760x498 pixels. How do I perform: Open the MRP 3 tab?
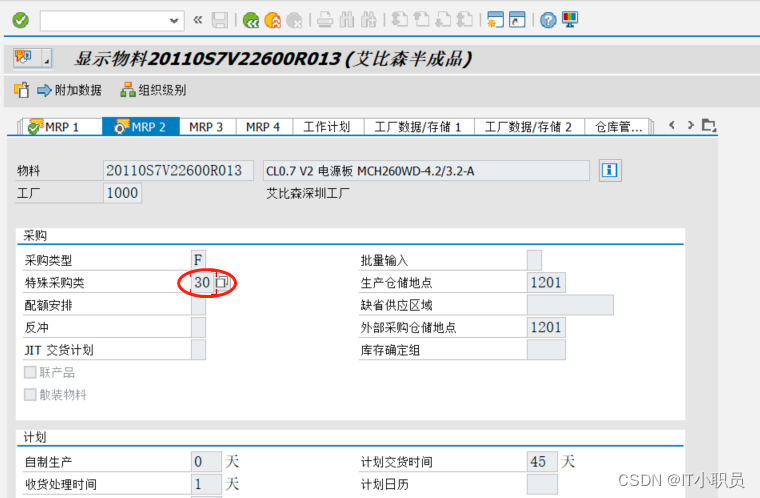click(x=206, y=127)
